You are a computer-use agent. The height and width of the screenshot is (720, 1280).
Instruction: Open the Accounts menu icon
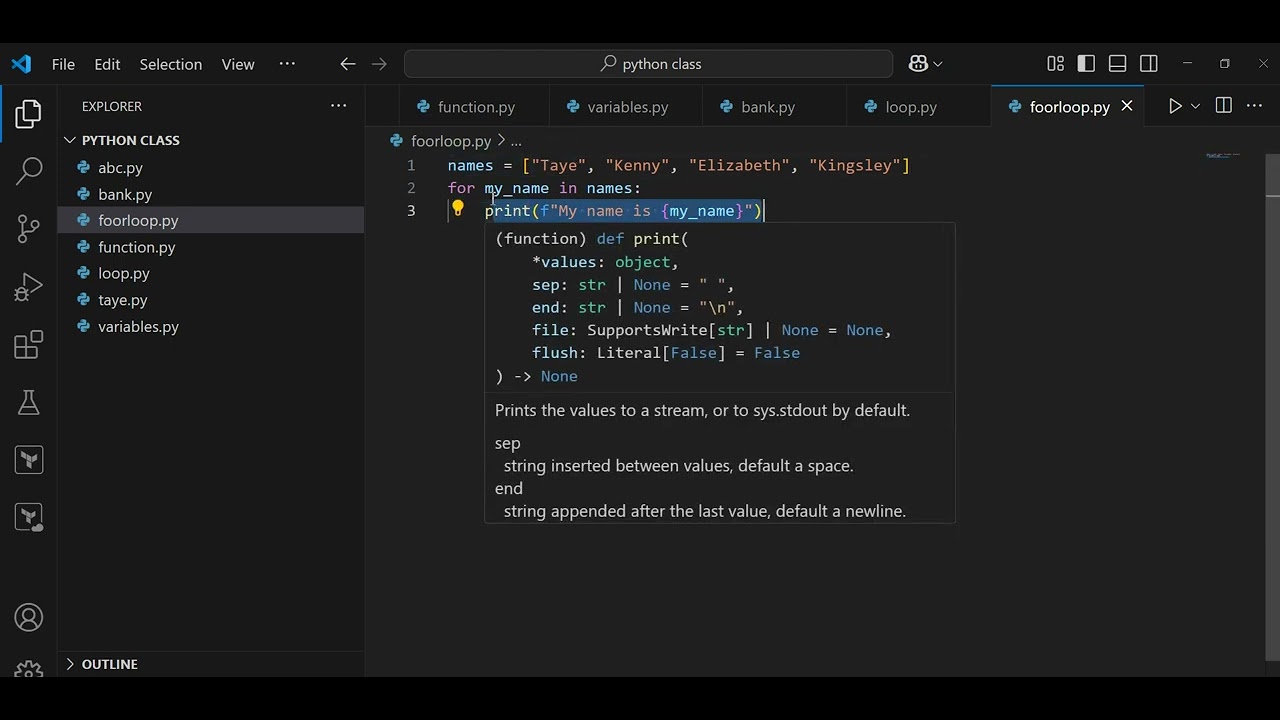[x=29, y=617]
